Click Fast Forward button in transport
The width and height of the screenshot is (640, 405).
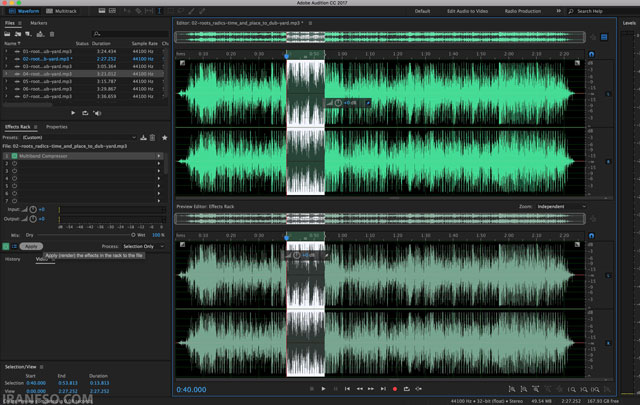(x=371, y=389)
